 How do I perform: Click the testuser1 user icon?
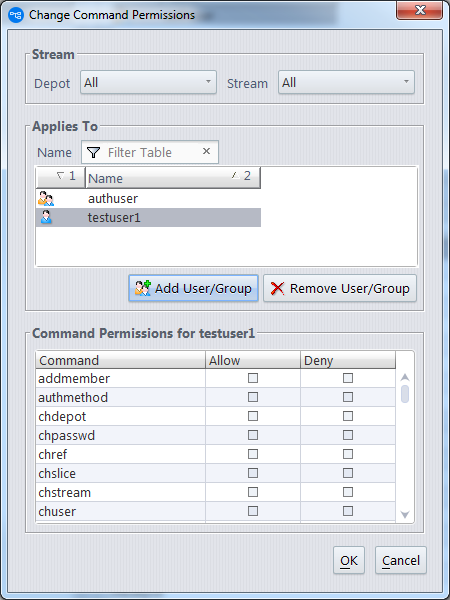(46, 217)
